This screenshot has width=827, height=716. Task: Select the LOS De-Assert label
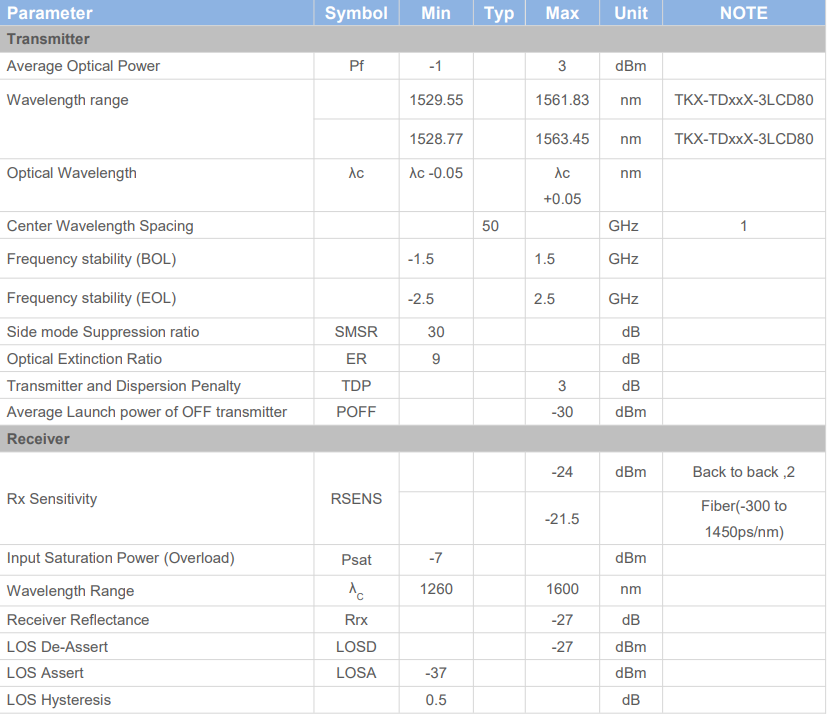[x=57, y=647]
